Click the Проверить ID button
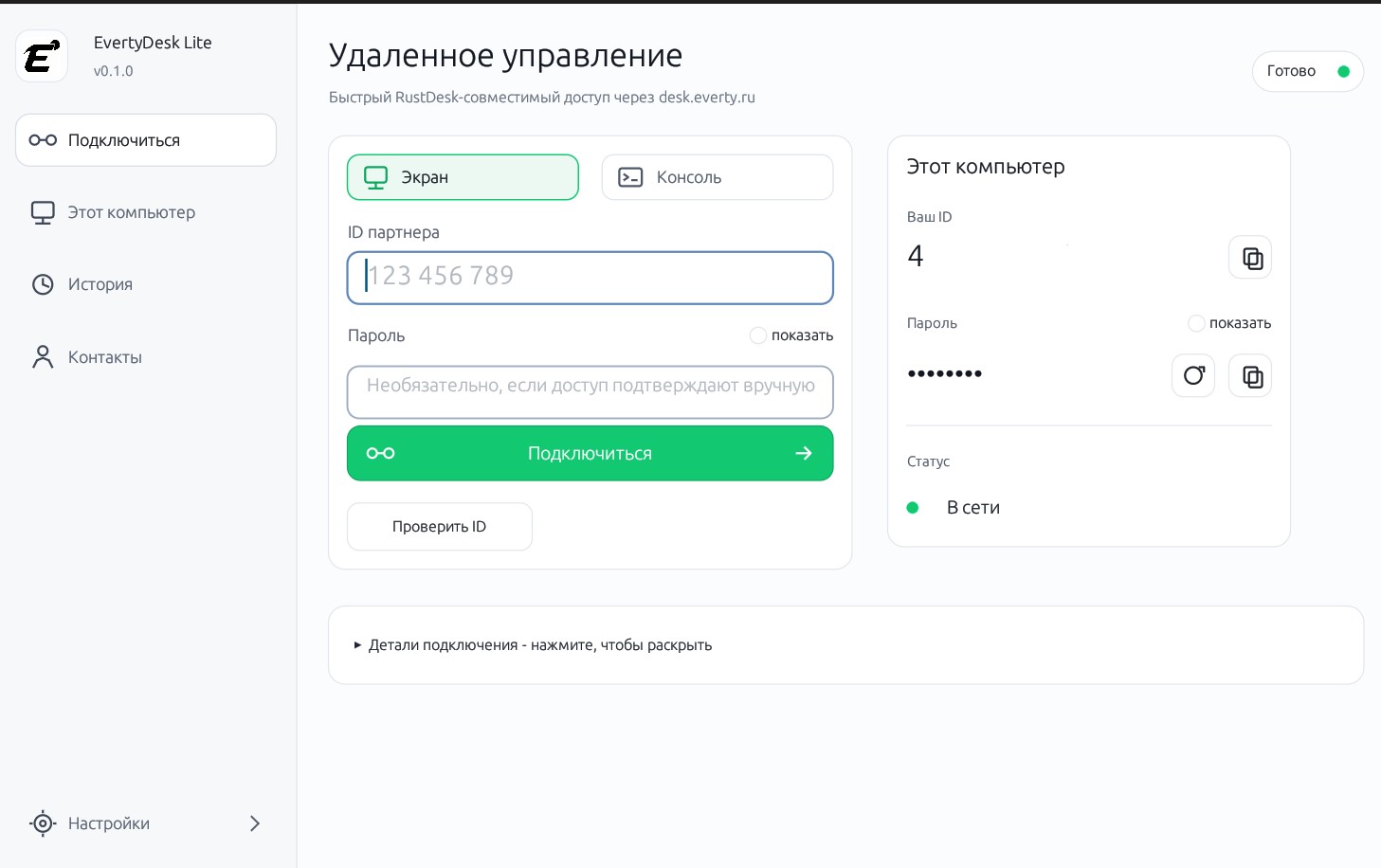Screen dimensions: 1381x868 click(x=440, y=527)
